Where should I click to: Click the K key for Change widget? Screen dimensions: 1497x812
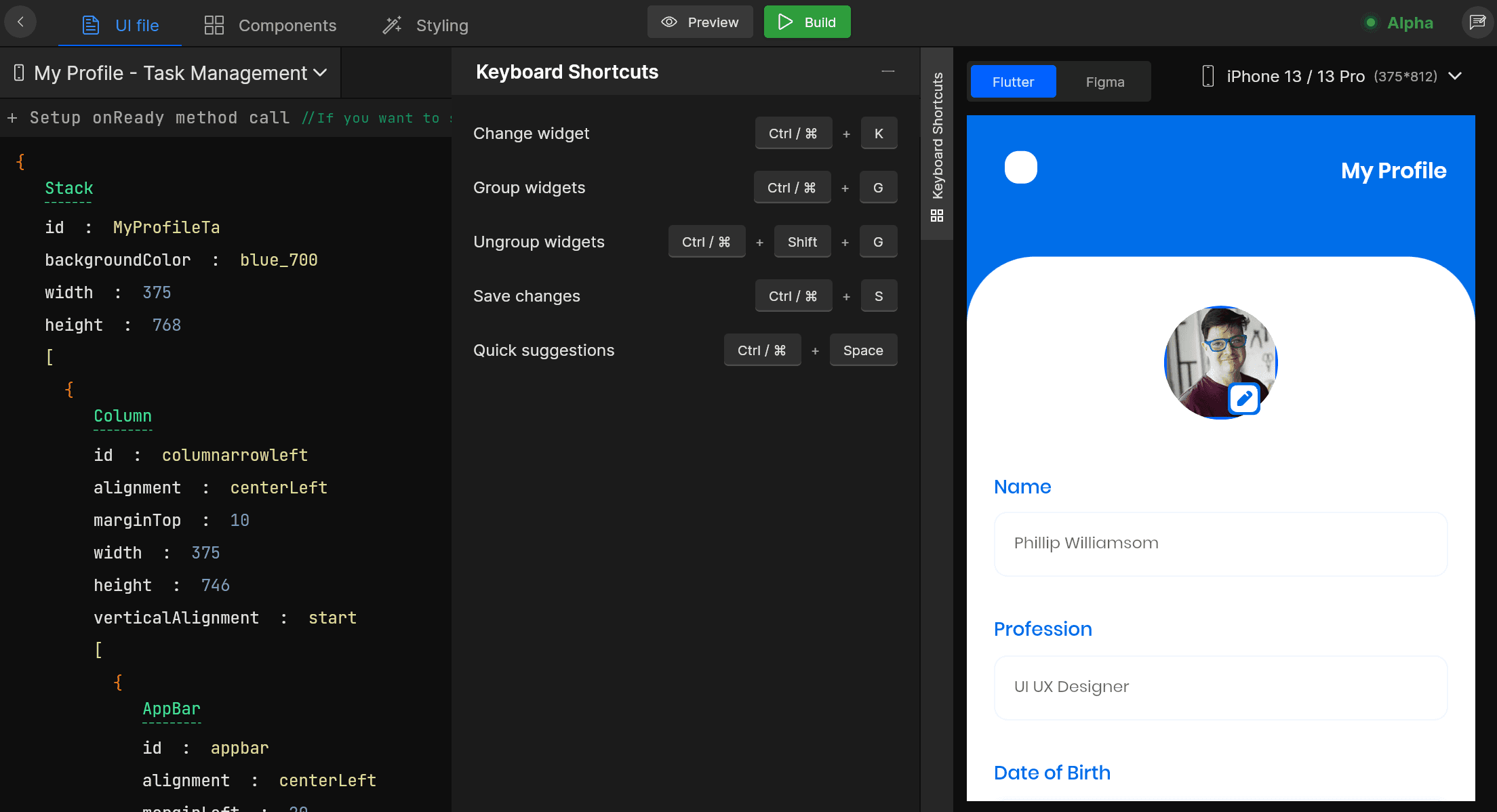coord(879,134)
